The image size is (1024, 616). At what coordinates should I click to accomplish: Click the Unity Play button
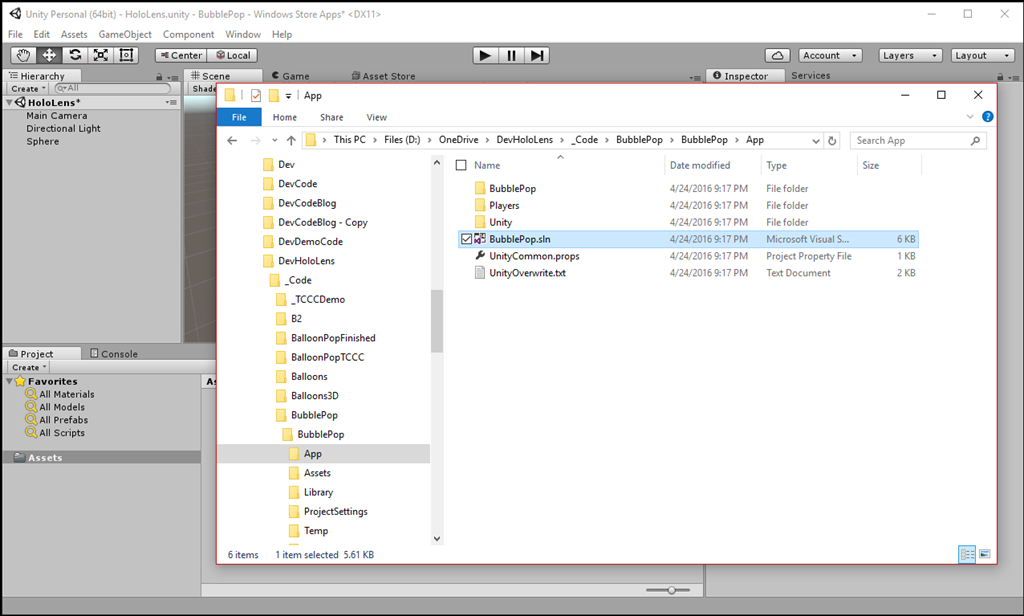(x=485, y=56)
